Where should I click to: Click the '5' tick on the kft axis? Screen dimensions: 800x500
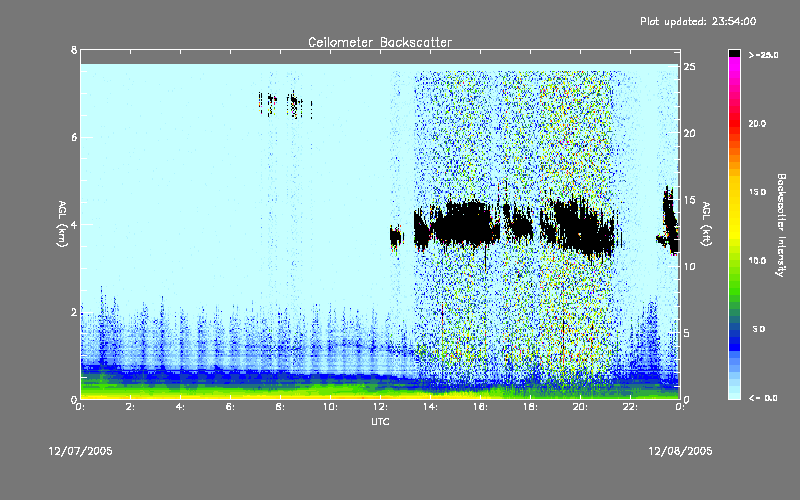(687, 333)
